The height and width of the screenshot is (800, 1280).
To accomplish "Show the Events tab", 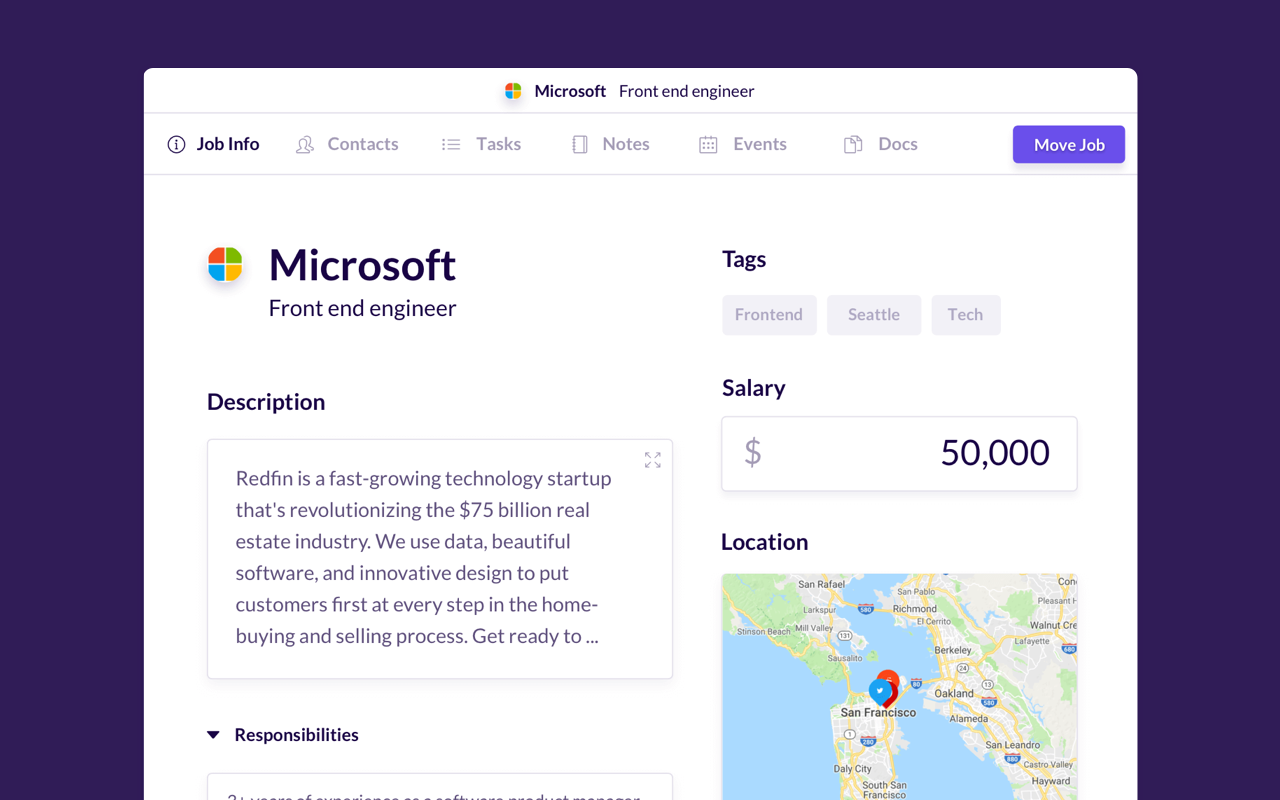I will (743, 144).
